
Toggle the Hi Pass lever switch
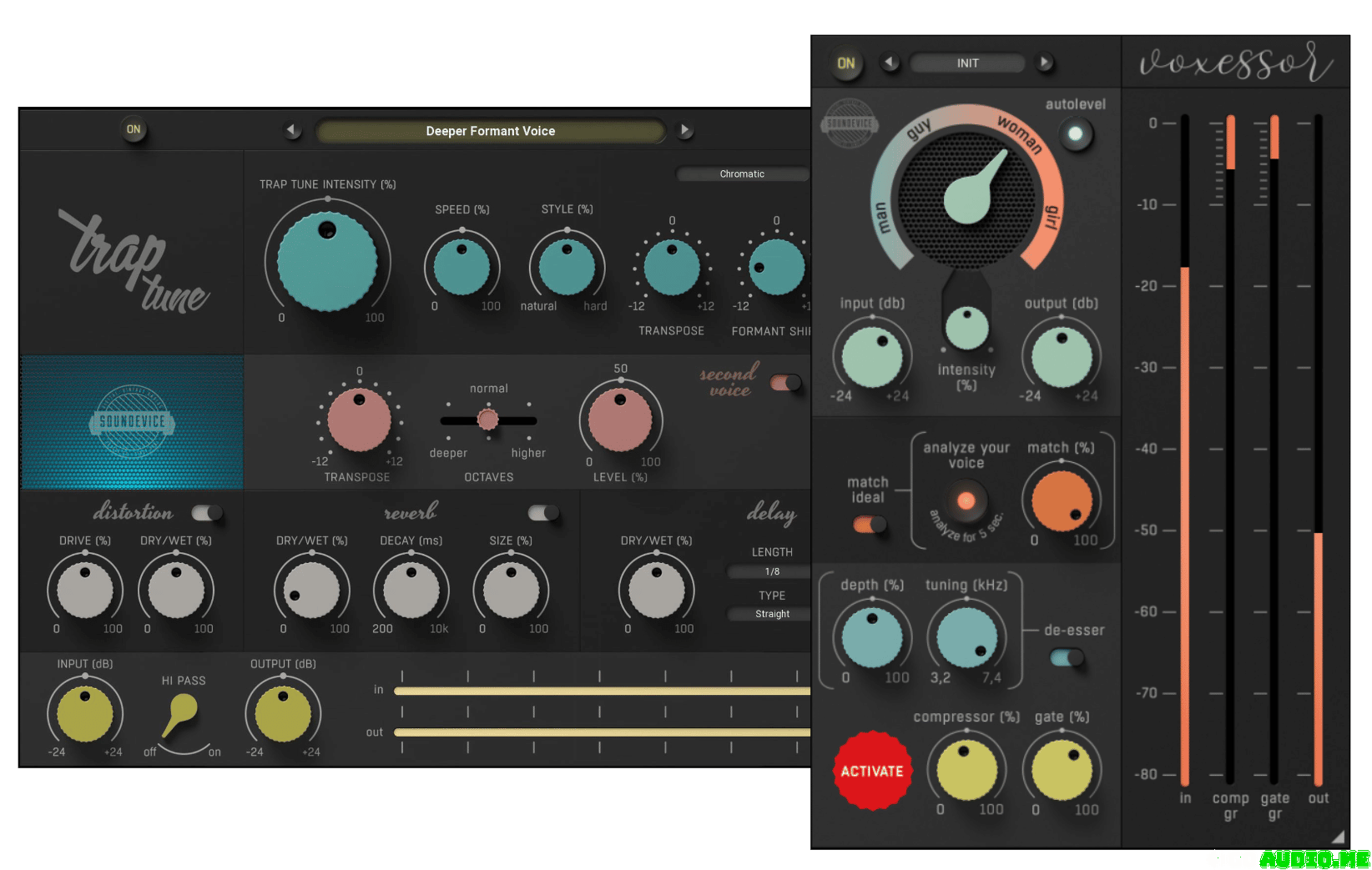(x=180, y=717)
